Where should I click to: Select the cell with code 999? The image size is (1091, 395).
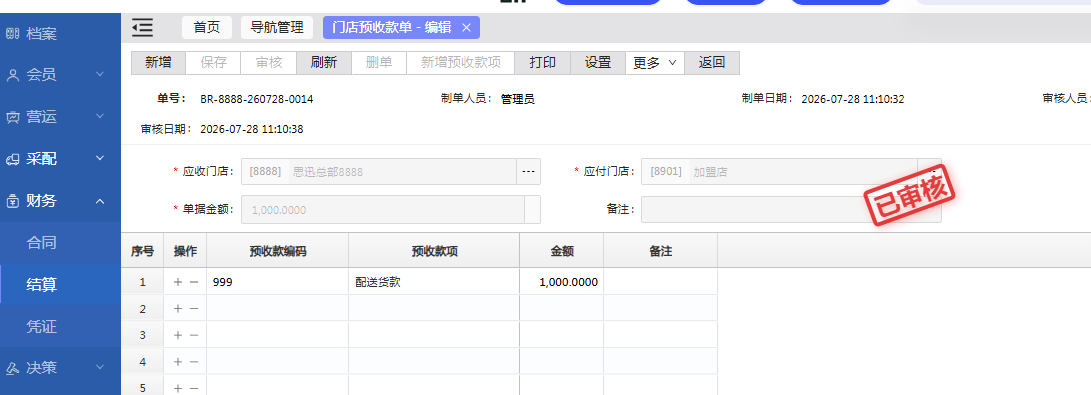coord(278,282)
